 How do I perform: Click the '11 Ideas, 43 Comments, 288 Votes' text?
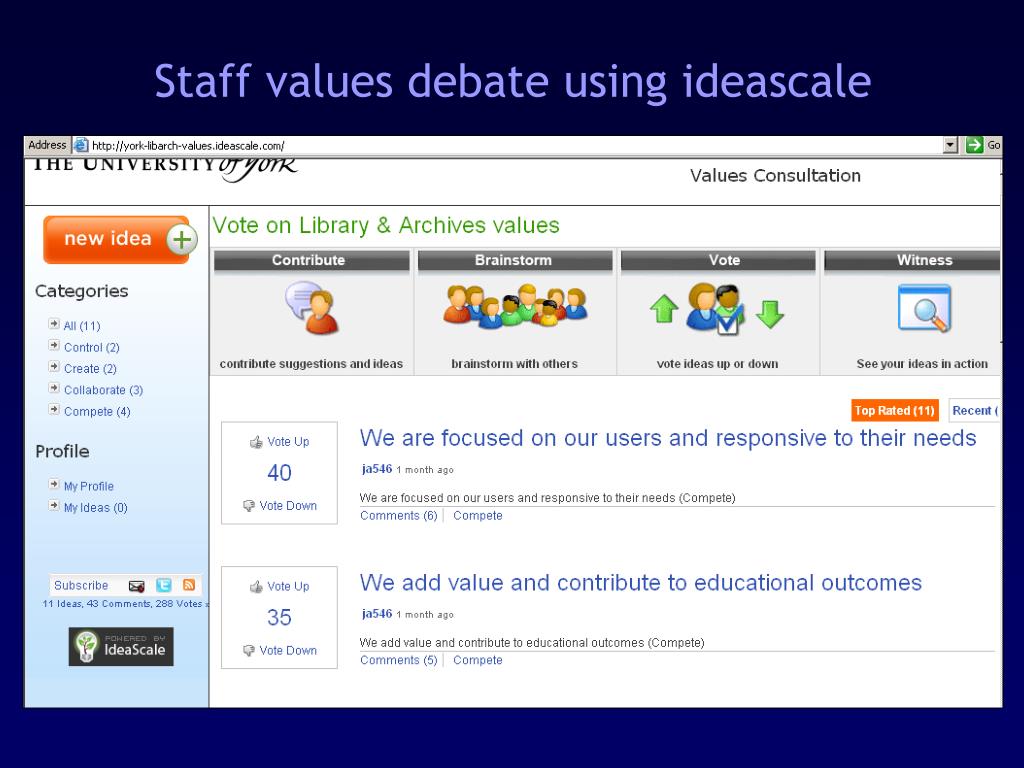pyautogui.click(x=124, y=603)
